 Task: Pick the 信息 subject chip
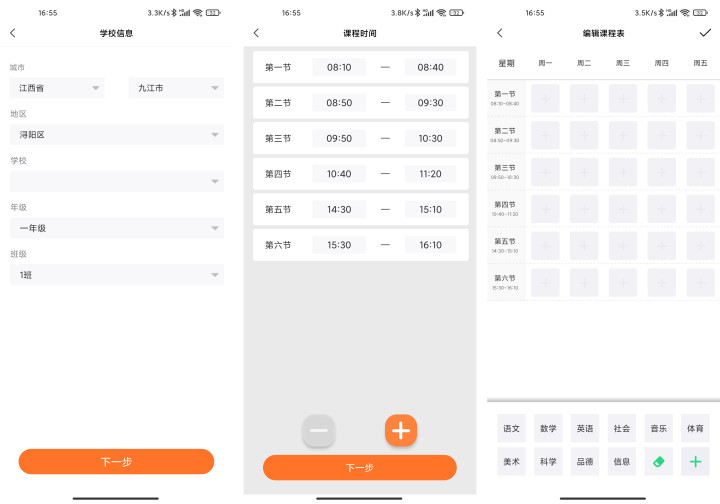pos(622,461)
